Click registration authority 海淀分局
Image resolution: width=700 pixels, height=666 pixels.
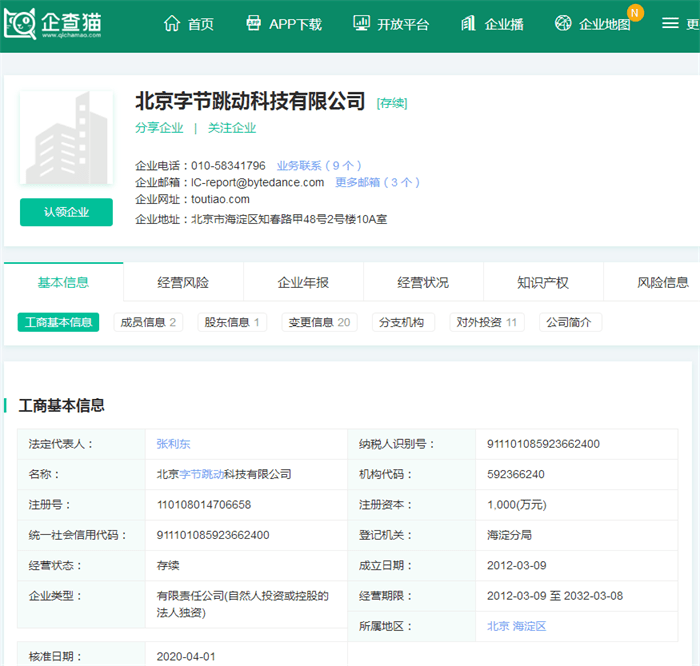[x=509, y=535]
